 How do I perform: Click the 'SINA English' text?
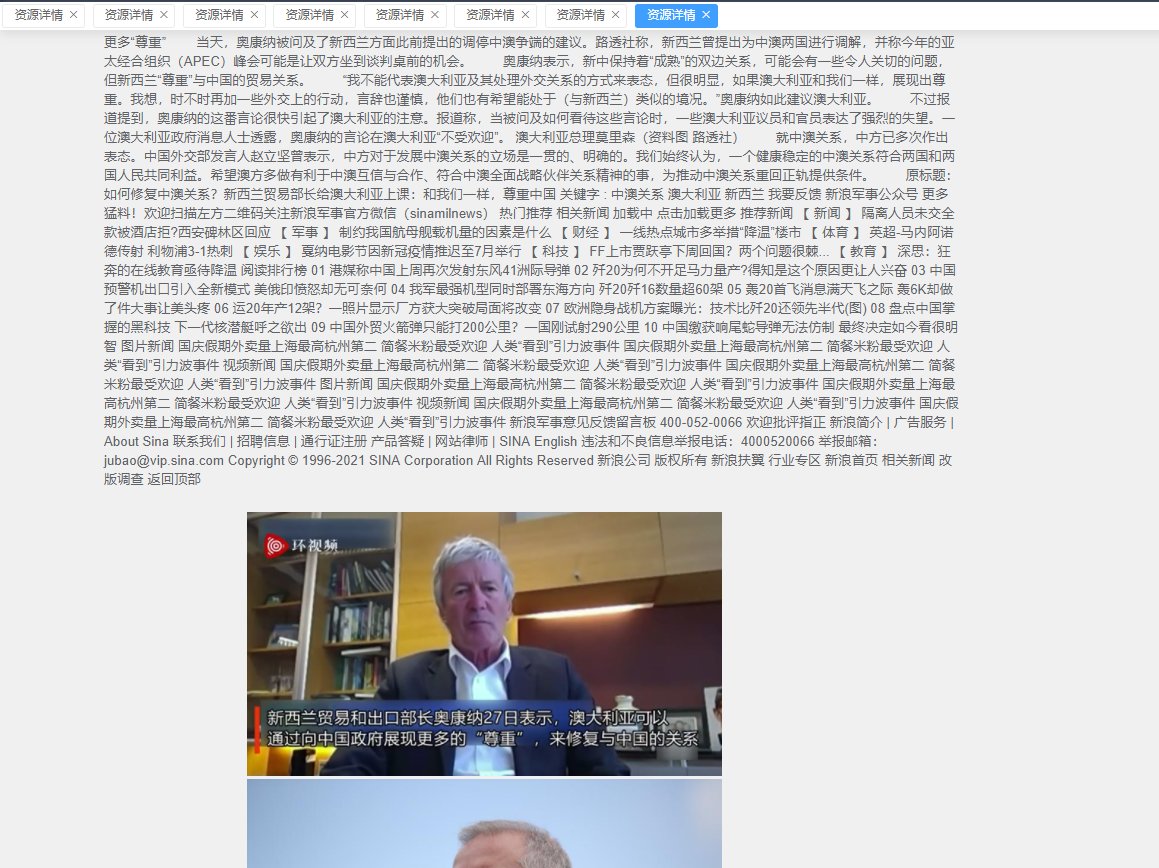coord(538,441)
